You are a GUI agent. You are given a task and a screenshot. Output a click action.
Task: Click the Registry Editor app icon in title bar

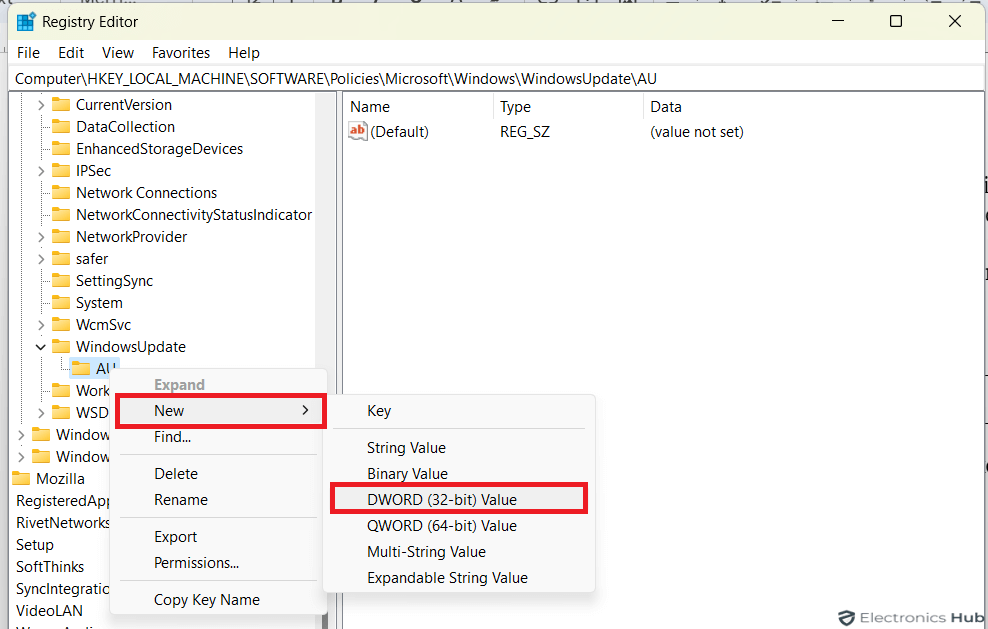[26, 21]
